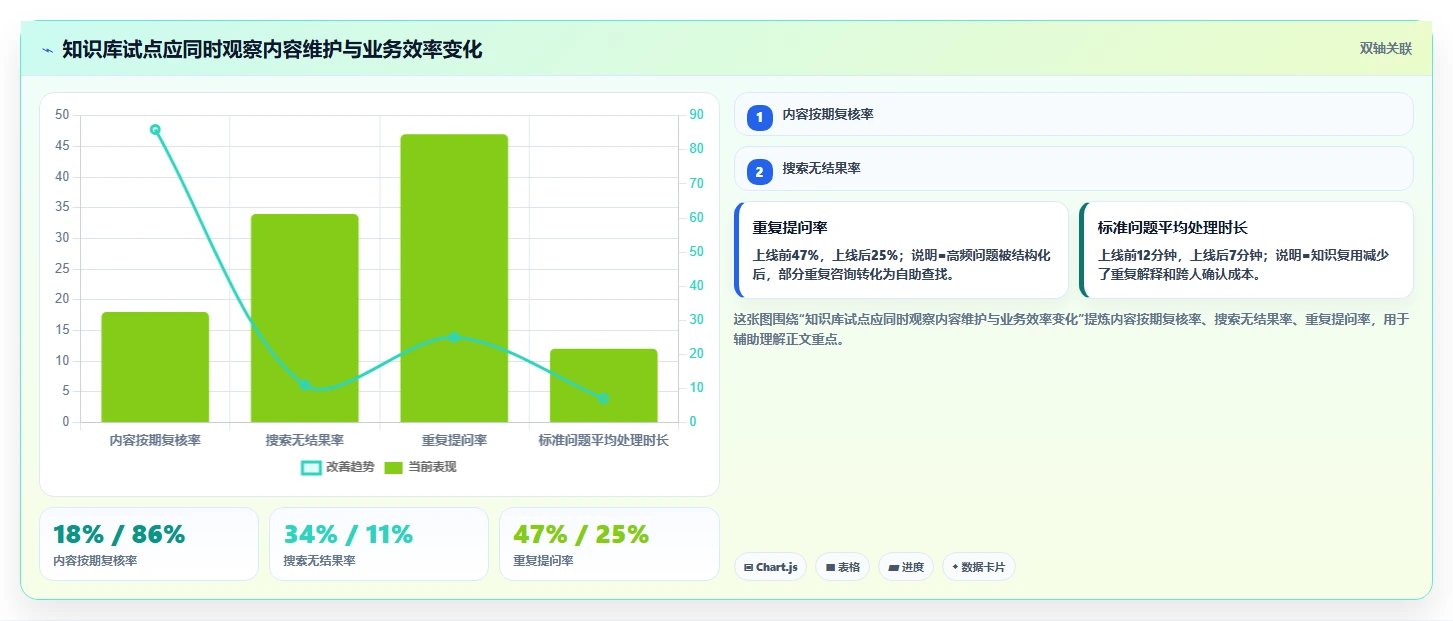Screen dimensions: 1453x621
Task: Click the green bar for 标准问题平均处理时长
Action: coord(603,385)
